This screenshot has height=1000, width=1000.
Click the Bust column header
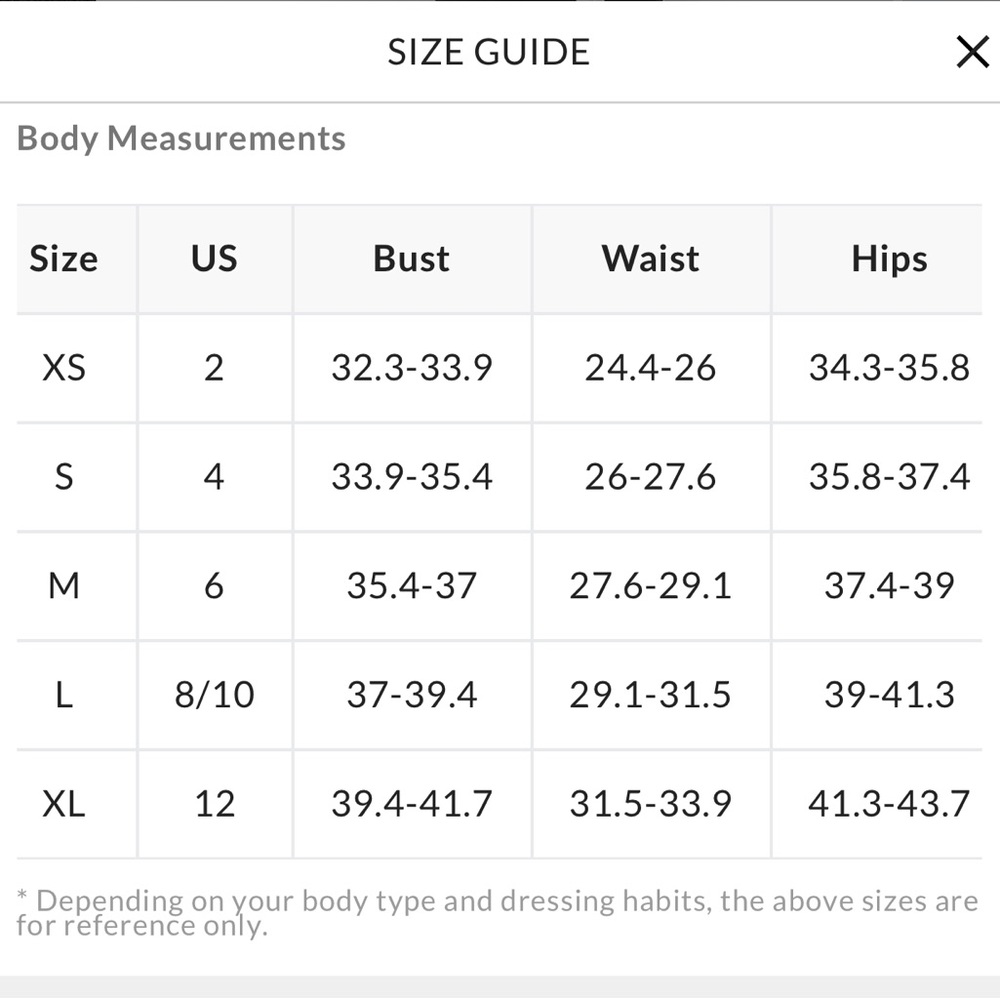(411, 259)
